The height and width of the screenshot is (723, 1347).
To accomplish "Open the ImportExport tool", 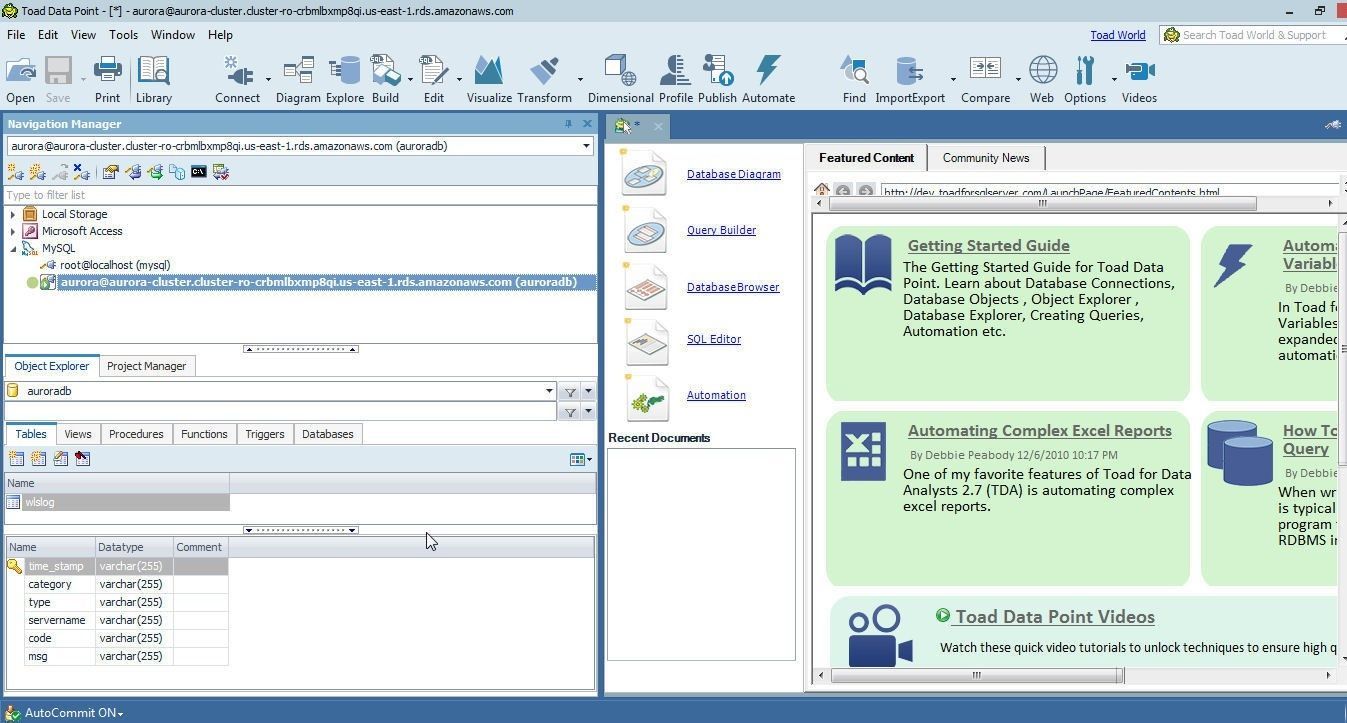I will point(910,80).
